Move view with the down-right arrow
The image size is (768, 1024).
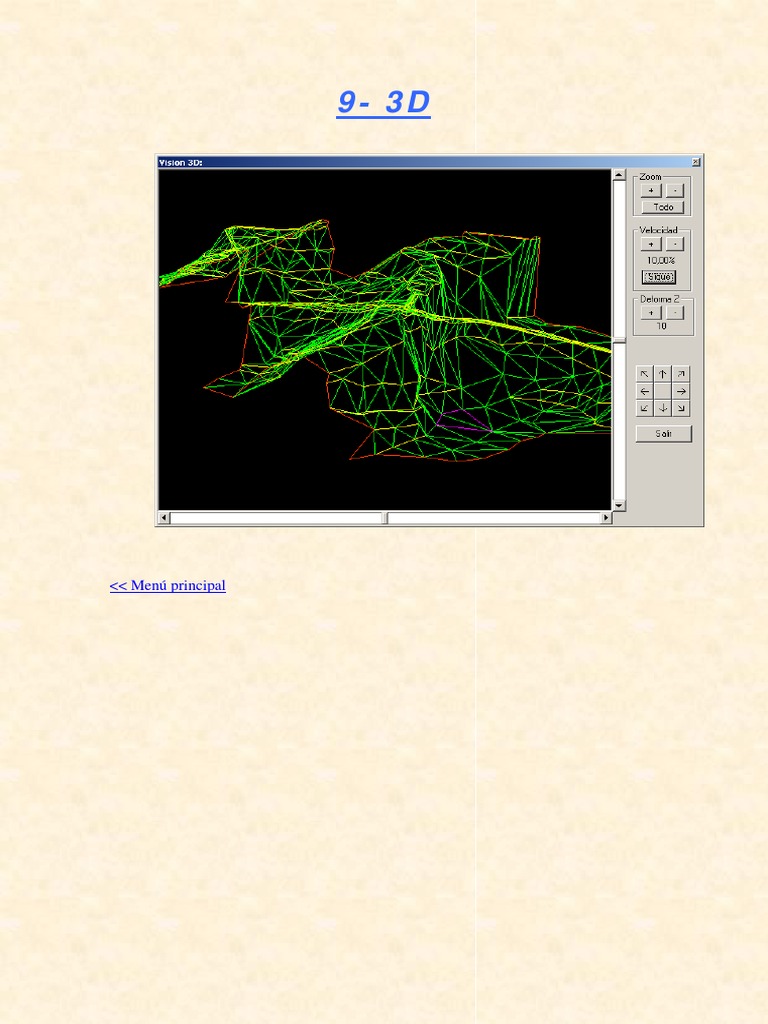pos(681,408)
